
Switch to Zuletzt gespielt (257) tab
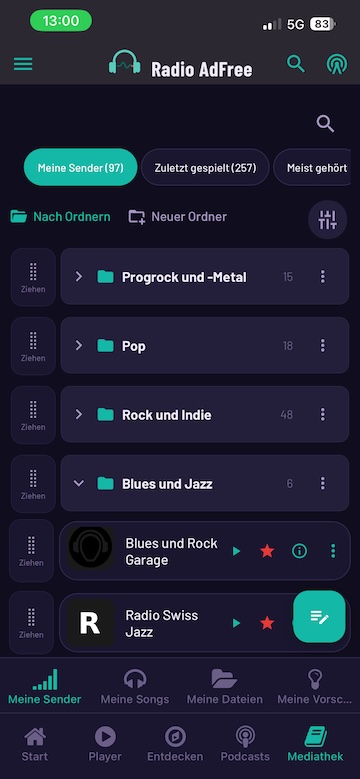tap(205, 167)
